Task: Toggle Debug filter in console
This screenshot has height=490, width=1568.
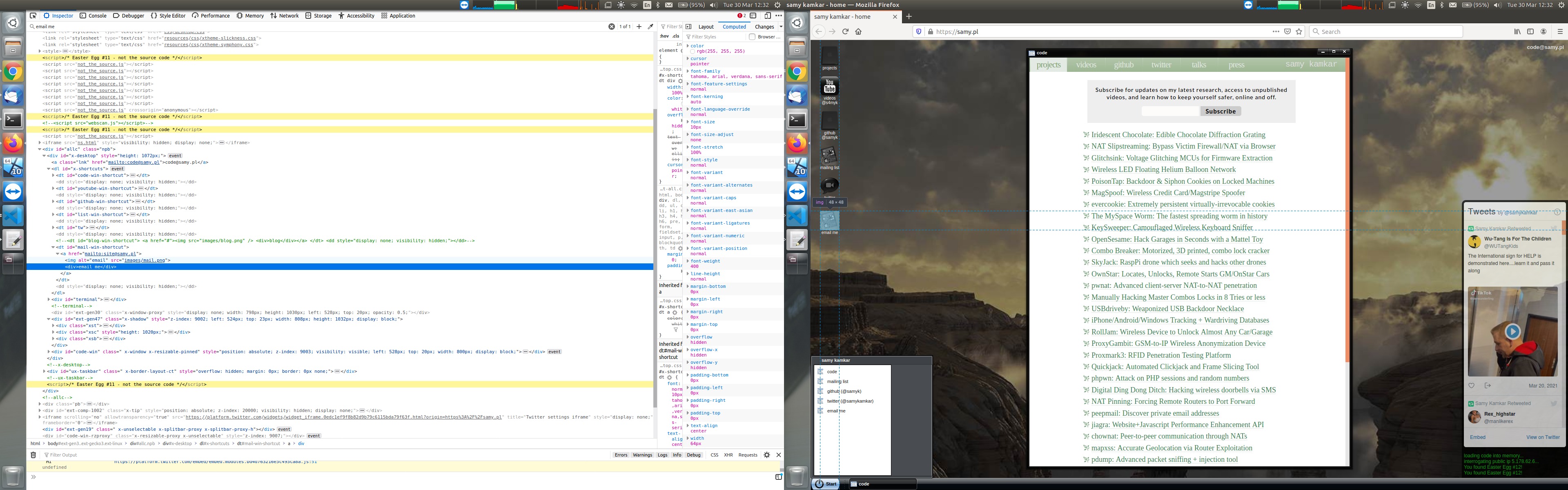Action: point(694,455)
